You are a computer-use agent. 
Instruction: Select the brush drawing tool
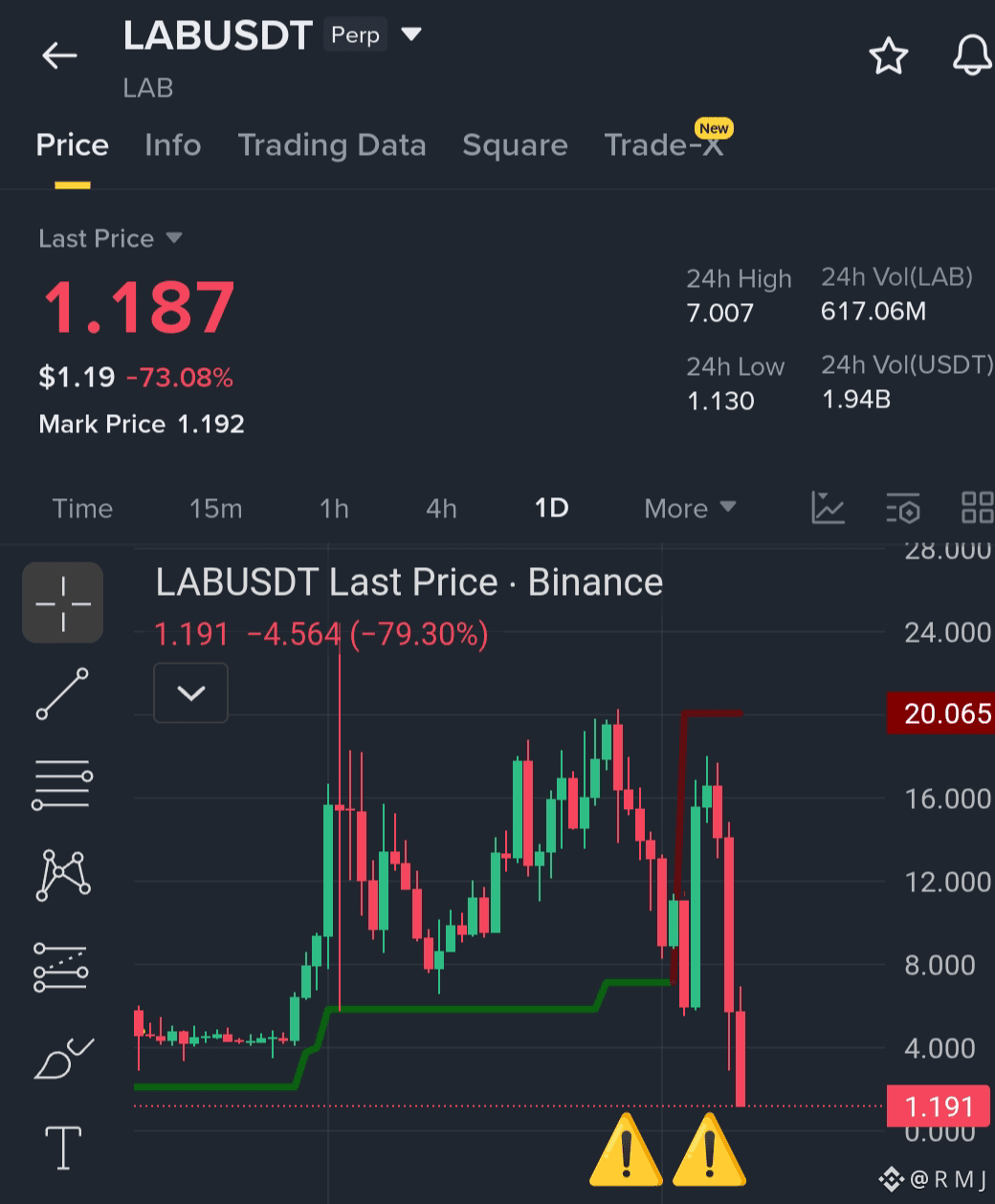(x=63, y=1058)
